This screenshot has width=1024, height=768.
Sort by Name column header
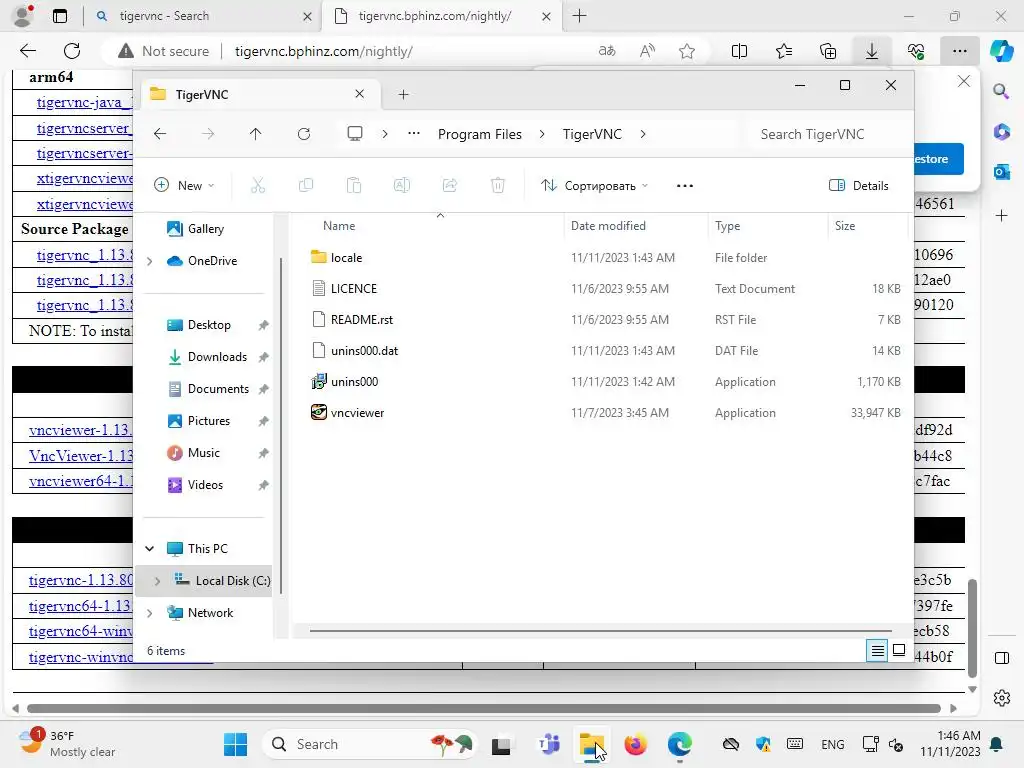click(x=339, y=225)
